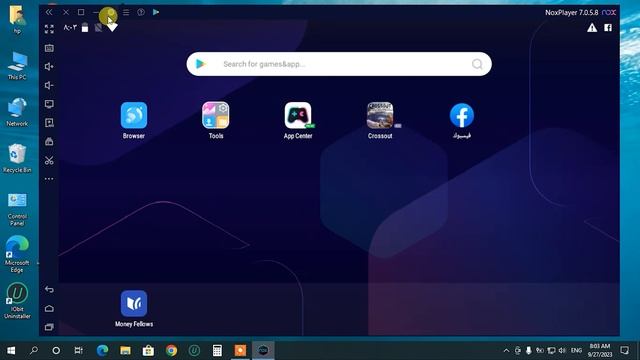640x360 pixels.
Task: Select the This PC desktop icon
Action: (17, 65)
